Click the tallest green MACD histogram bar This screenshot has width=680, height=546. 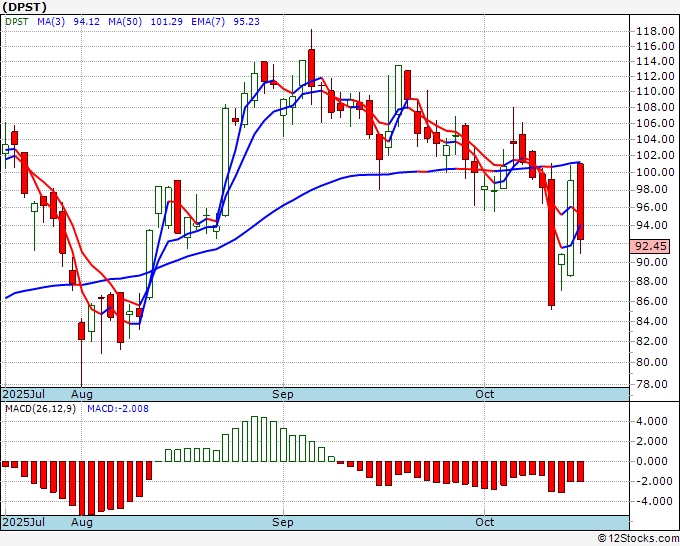coord(255,439)
